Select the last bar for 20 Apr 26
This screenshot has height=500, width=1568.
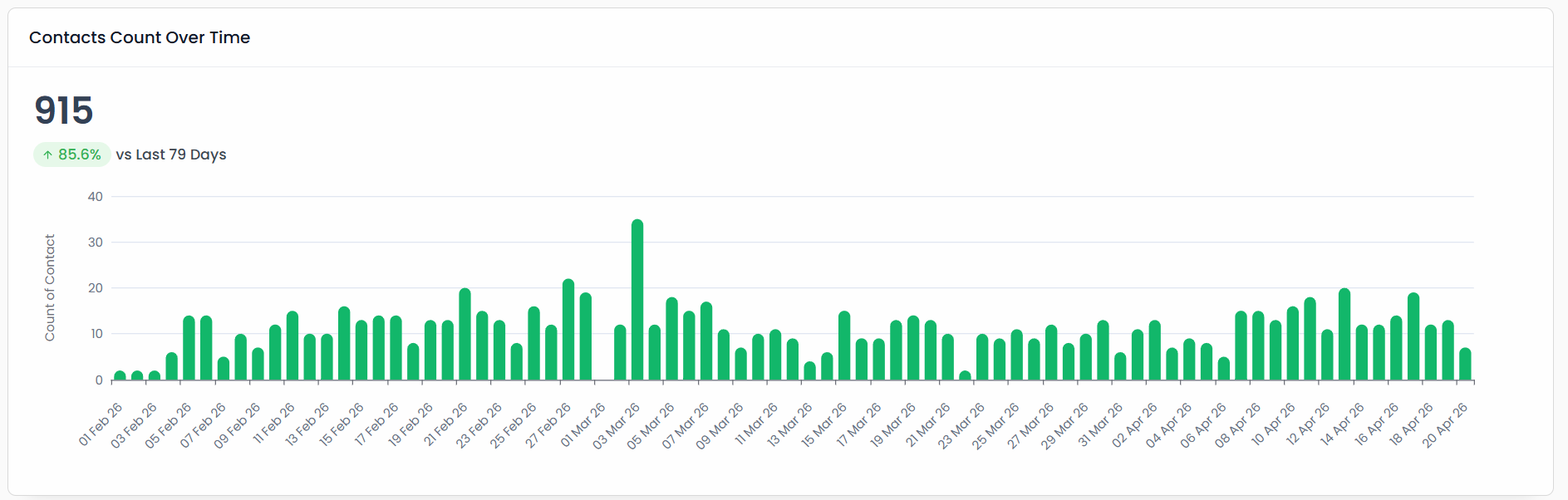[x=1465, y=365]
